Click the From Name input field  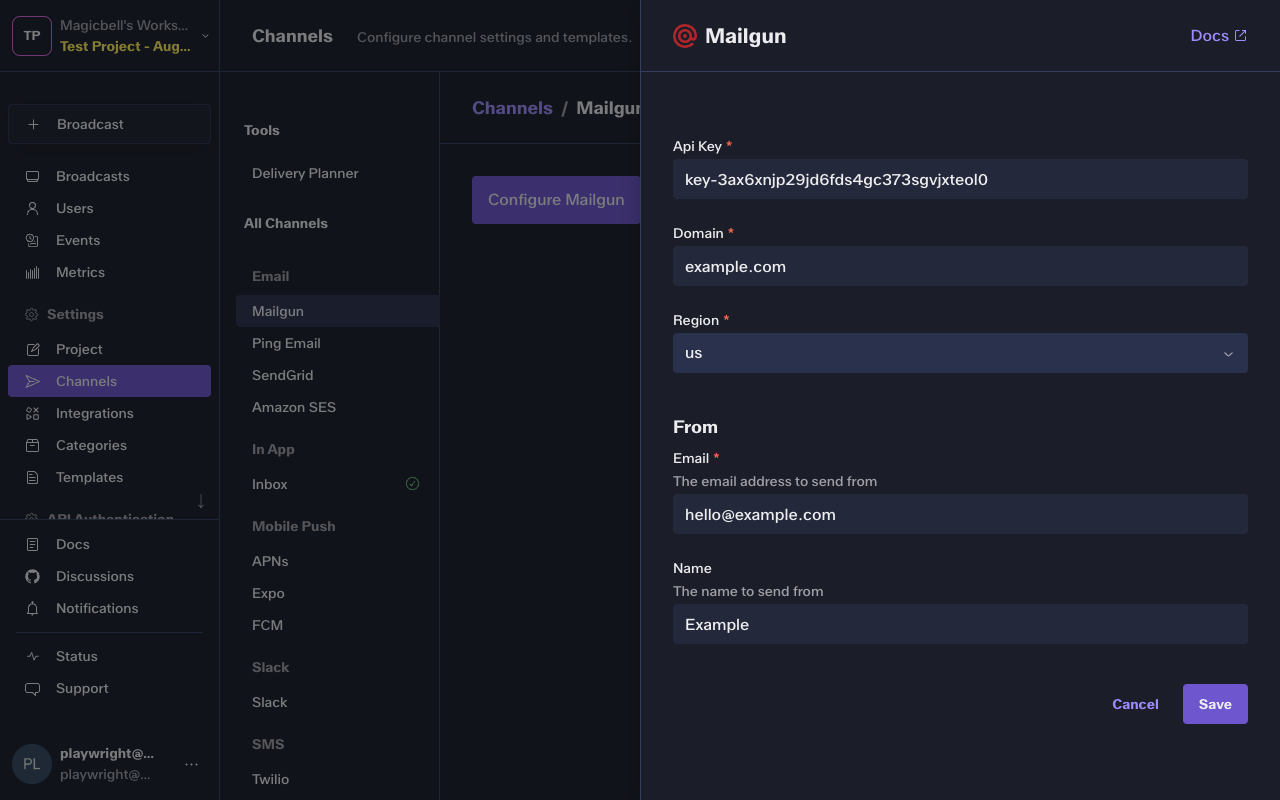click(960, 624)
